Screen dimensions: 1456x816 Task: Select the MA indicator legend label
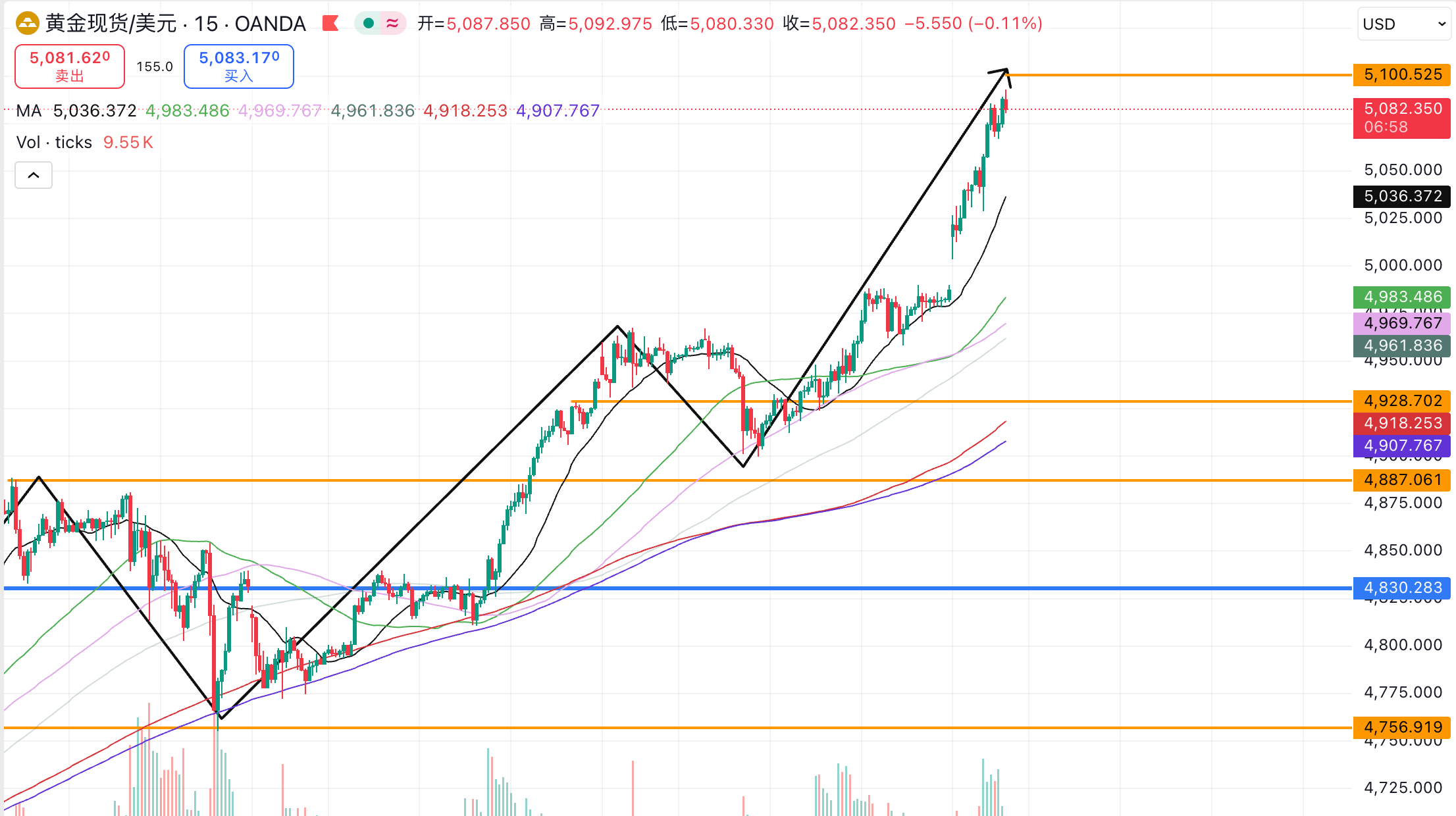point(29,111)
